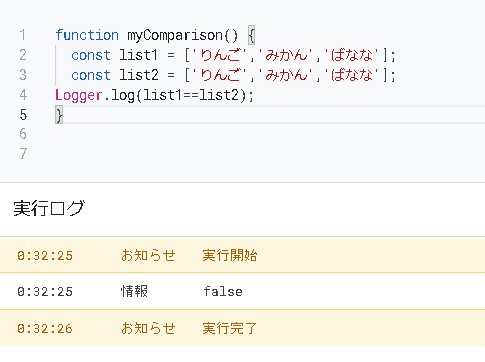485x362 pixels.
Task: Click 'りんご' string in line 3
Action: (x=220, y=75)
